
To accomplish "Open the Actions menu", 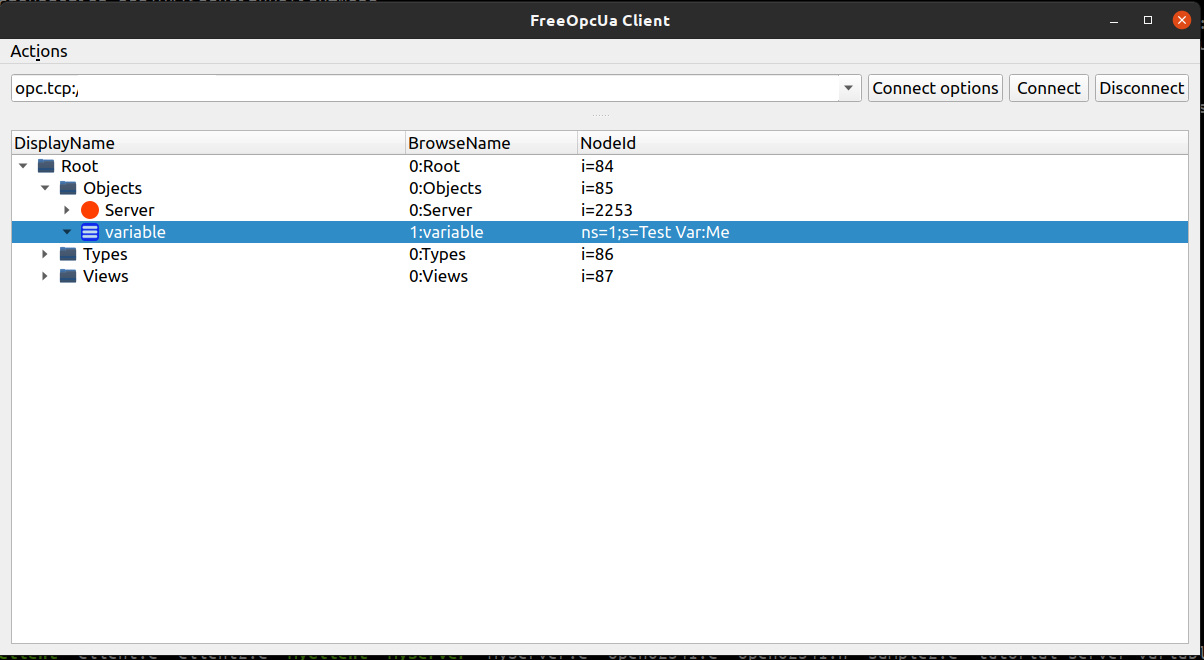I will pyautogui.click(x=39, y=51).
